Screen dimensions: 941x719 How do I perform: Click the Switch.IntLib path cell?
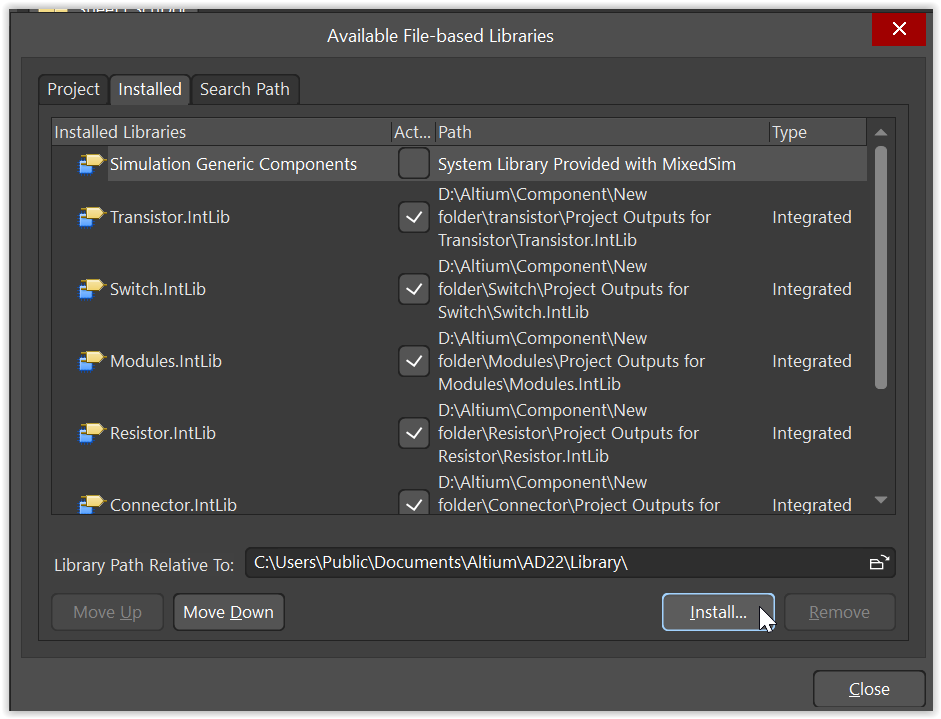pyautogui.click(x=564, y=289)
